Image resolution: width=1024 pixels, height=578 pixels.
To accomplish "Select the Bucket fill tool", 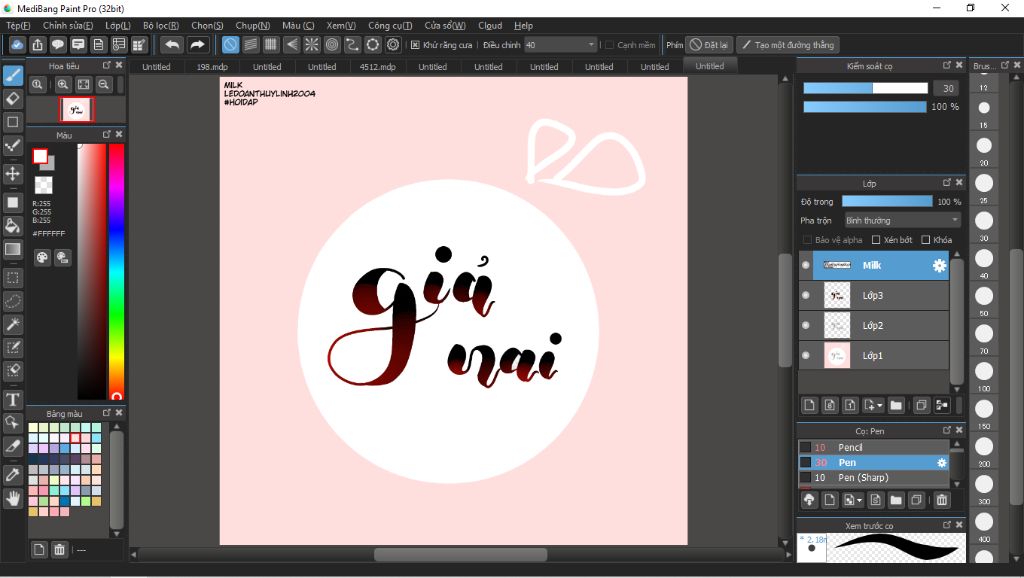I will tap(13, 225).
